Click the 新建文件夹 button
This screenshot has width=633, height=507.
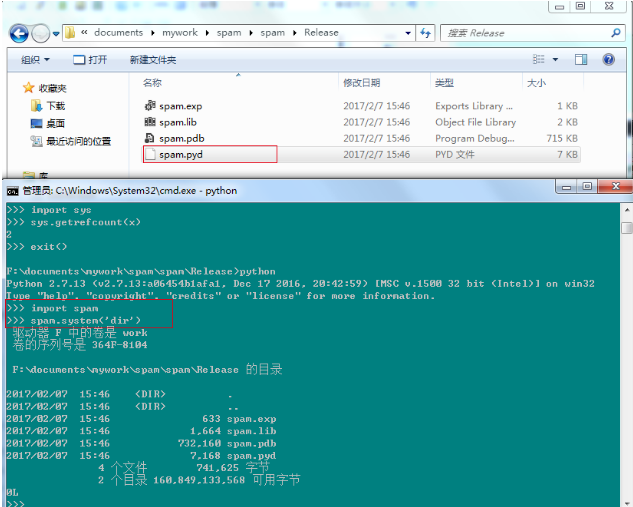coord(152,60)
